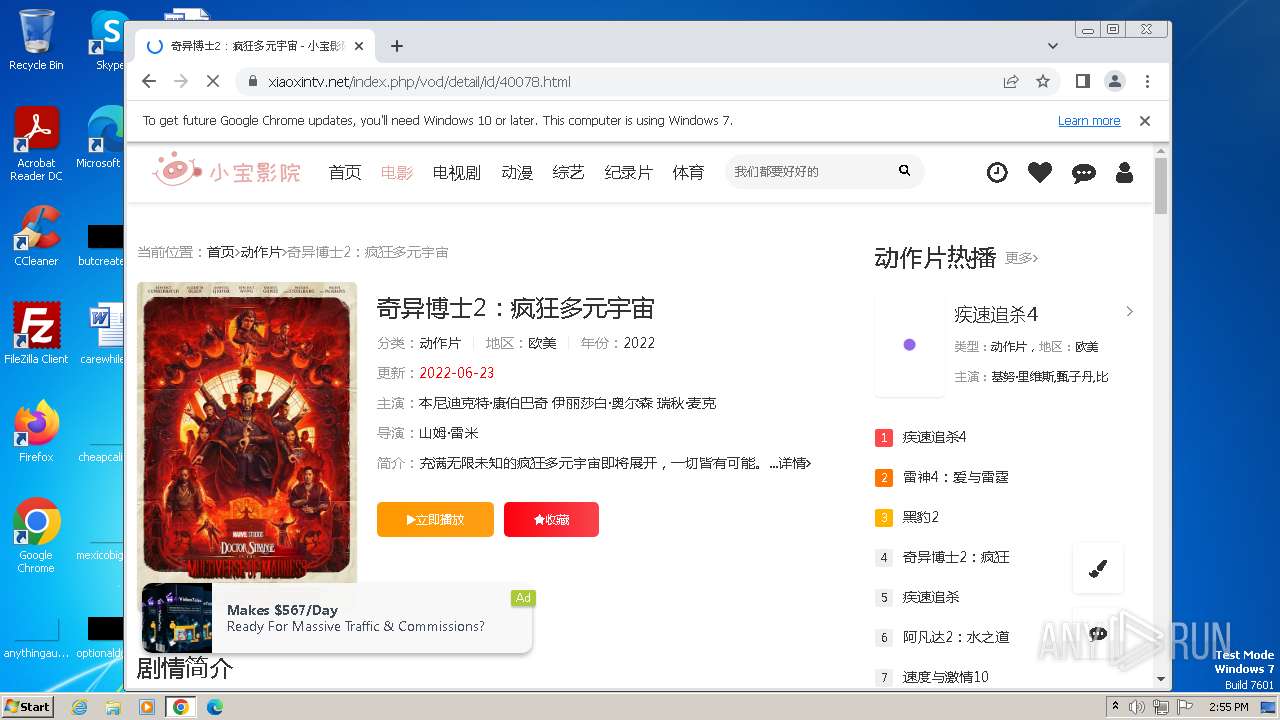This screenshot has width=1280, height=720.
Task: Click 动作片 in the breadcrumb
Action: (260, 252)
